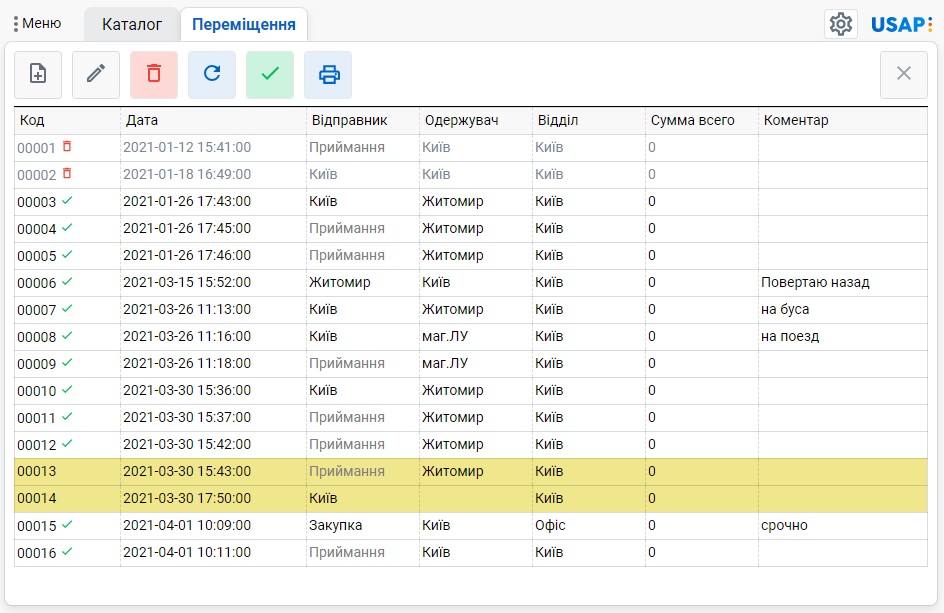
Task: Click the comment 'срочно'
Action: [784, 526]
